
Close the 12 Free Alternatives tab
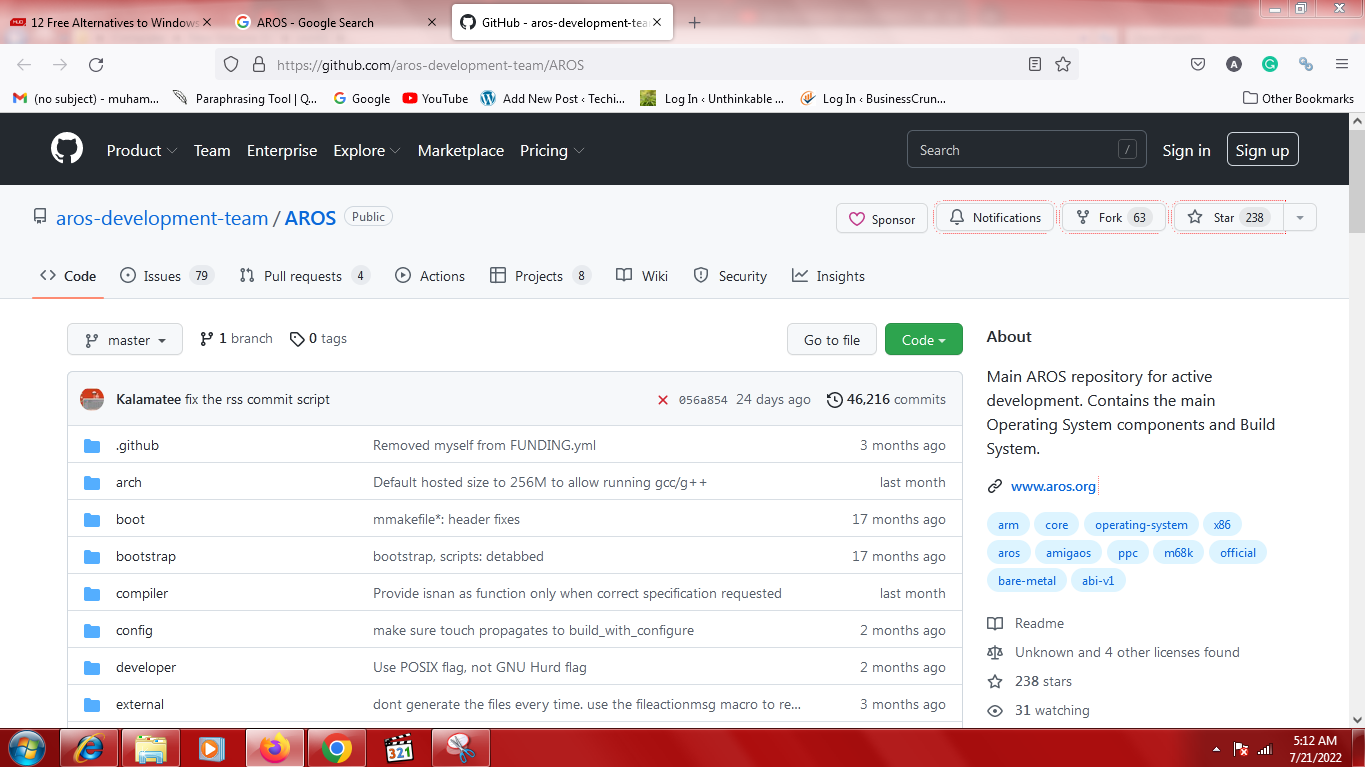point(207,22)
